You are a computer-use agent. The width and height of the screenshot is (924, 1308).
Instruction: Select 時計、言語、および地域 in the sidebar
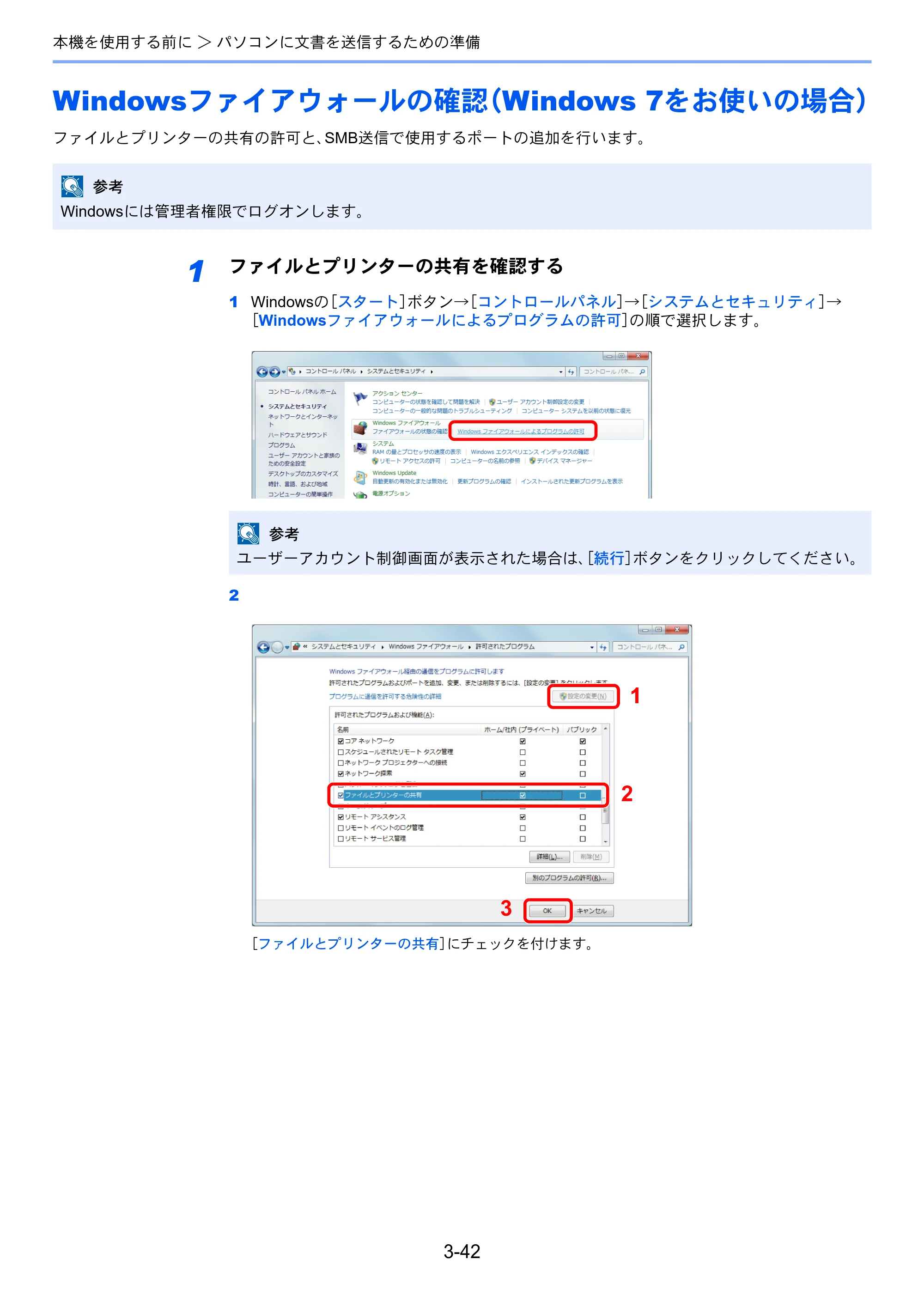298,484
